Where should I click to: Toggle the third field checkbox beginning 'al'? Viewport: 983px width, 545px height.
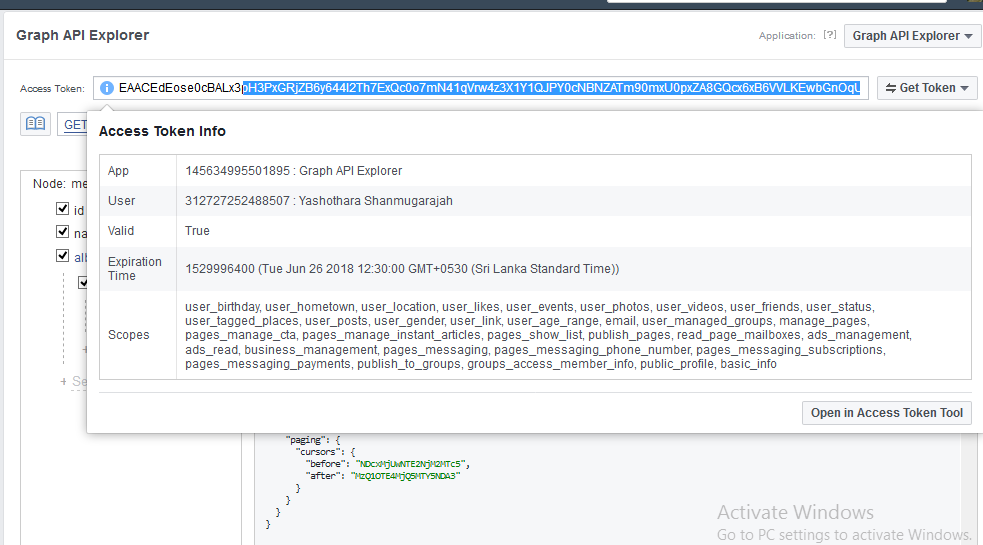[x=63, y=255]
